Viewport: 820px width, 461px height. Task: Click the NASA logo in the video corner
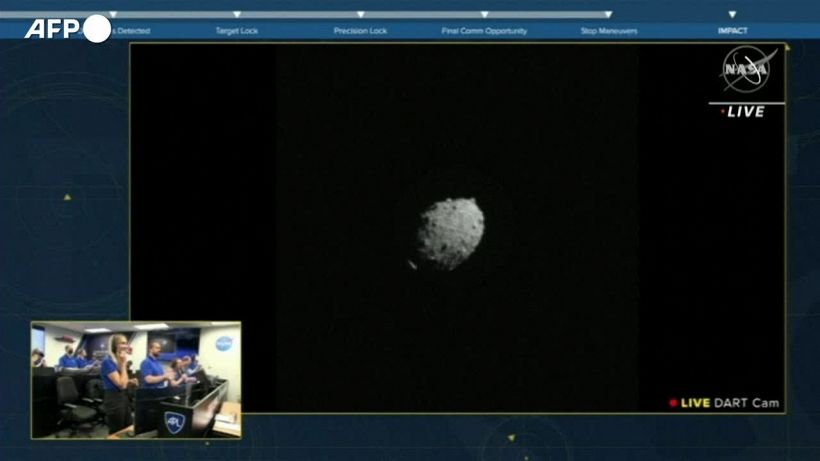[x=746, y=70]
